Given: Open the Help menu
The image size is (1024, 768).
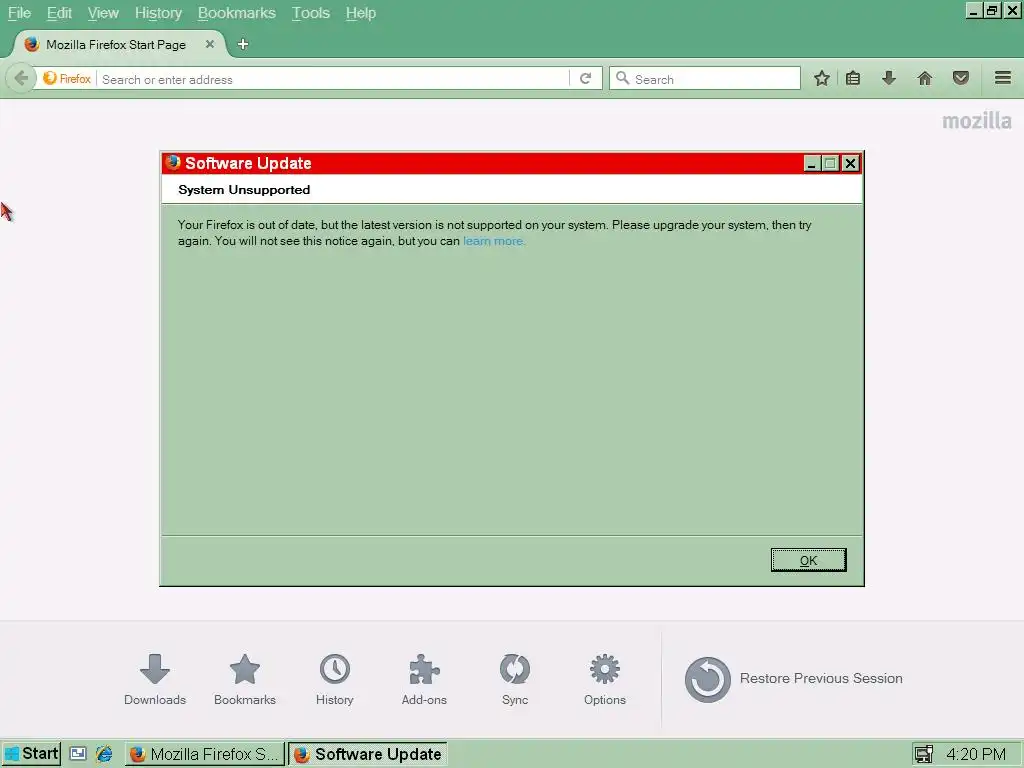Looking at the screenshot, I should (360, 13).
